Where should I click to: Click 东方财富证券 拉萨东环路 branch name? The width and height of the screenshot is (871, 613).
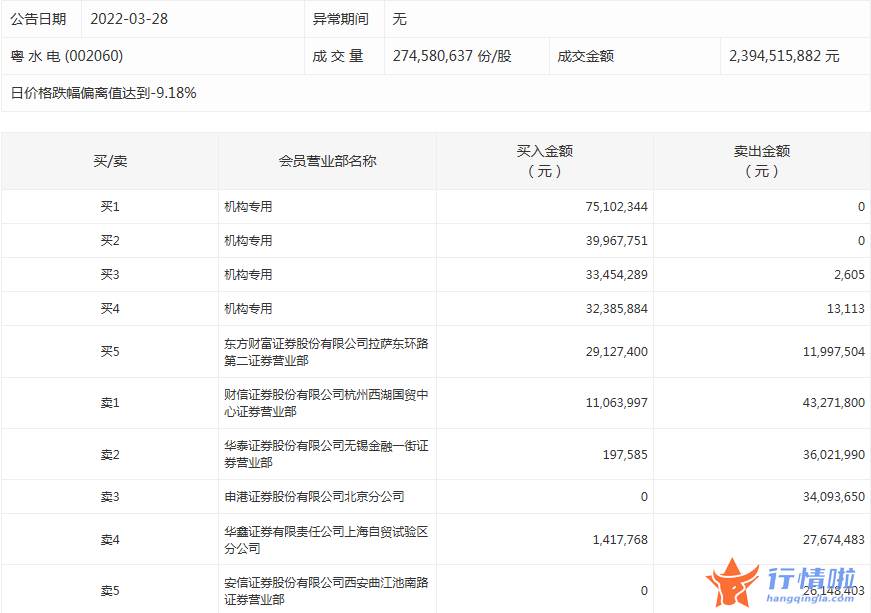326,351
